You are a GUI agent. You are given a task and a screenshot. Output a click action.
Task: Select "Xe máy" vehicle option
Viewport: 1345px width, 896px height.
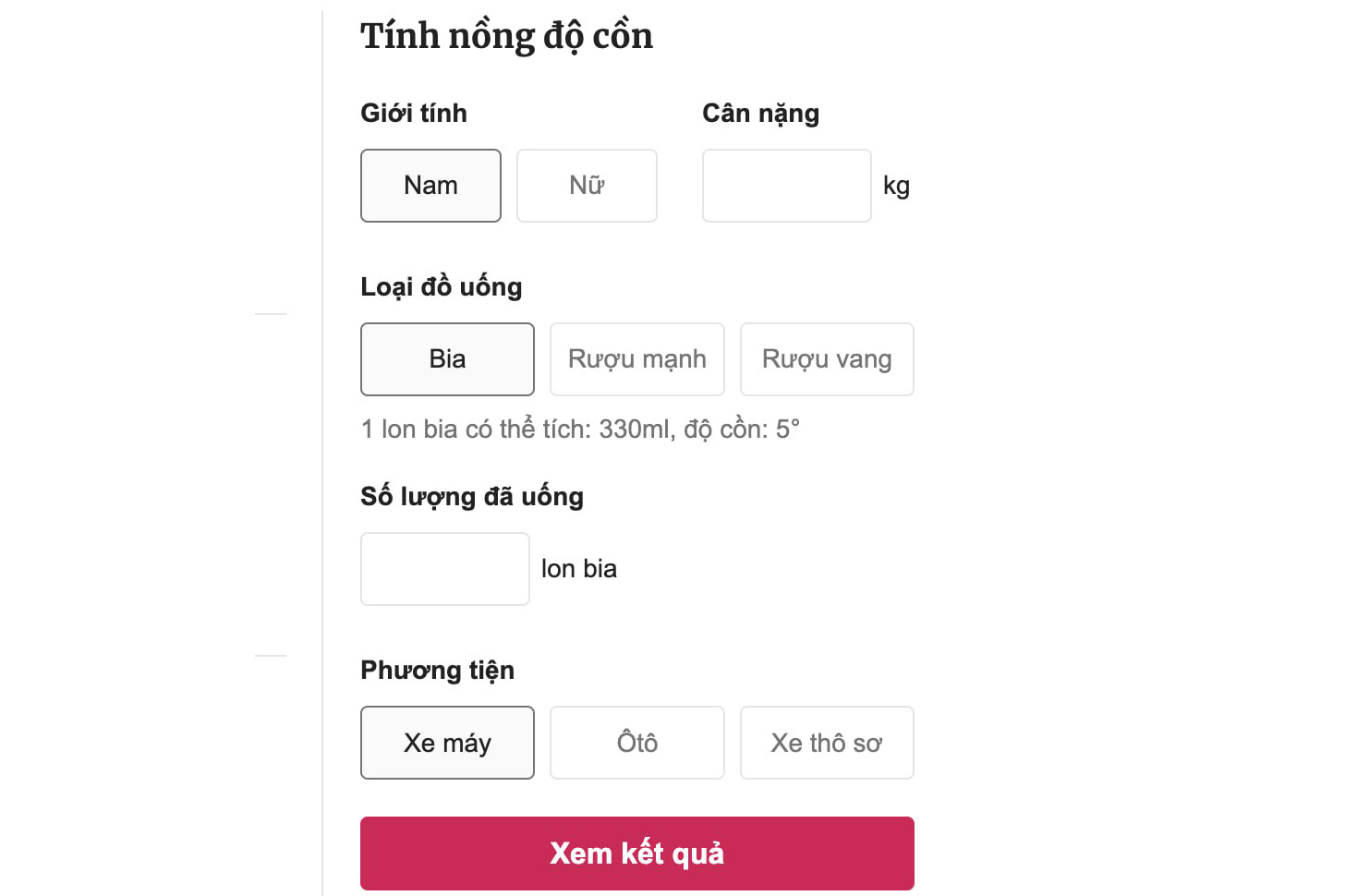tap(447, 742)
